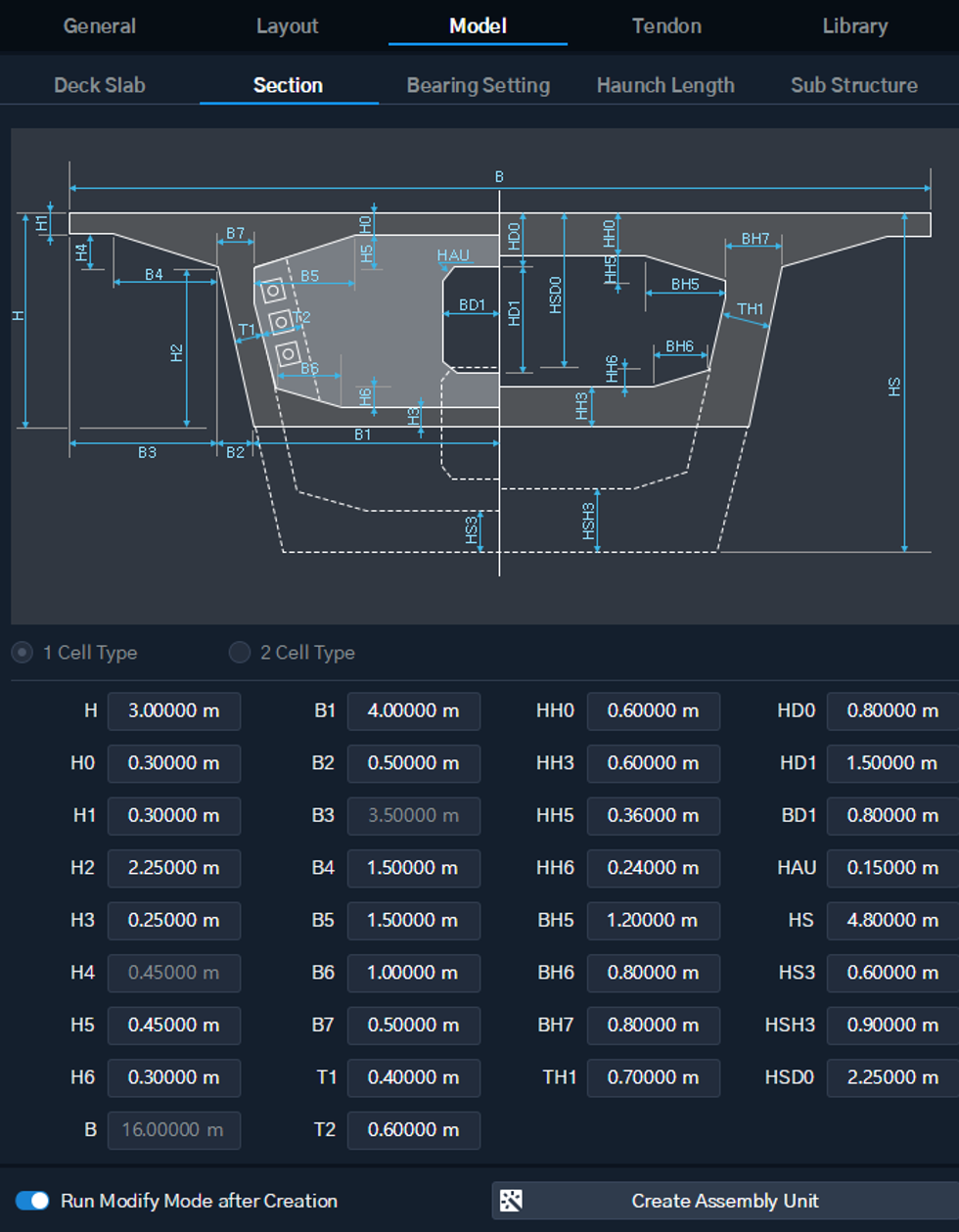This screenshot has width=959, height=1232.
Task: Click the disabled B width field
Action: tap(174, 1129)
